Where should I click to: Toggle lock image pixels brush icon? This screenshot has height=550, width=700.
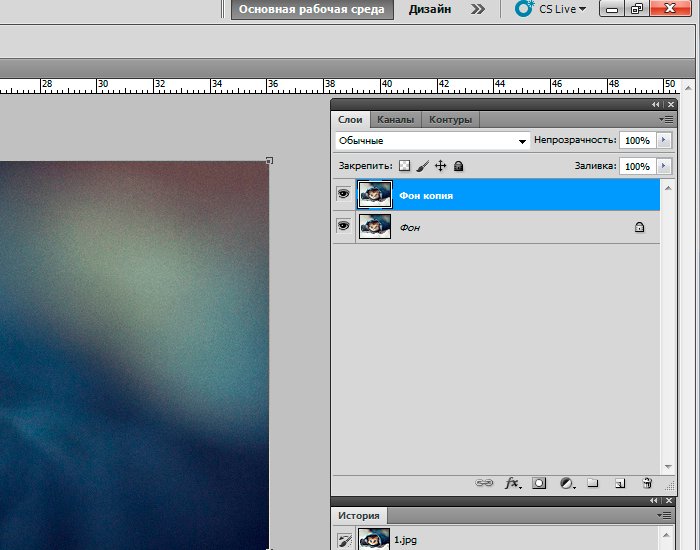[x=422, y=166]
